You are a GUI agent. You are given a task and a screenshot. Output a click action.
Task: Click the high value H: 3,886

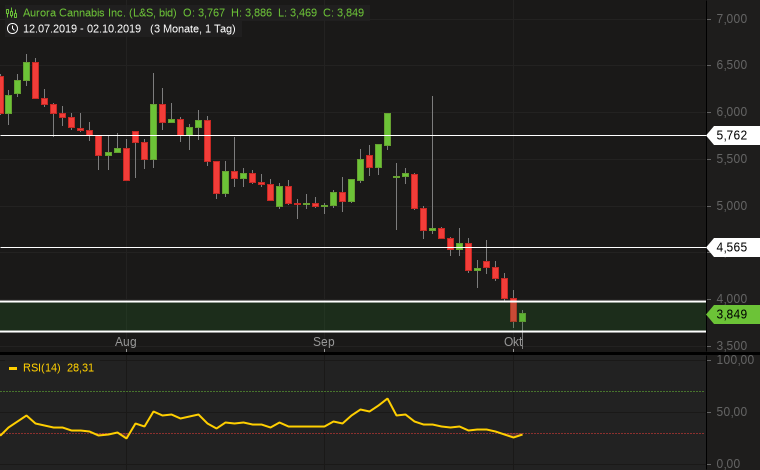click(252, 13)
